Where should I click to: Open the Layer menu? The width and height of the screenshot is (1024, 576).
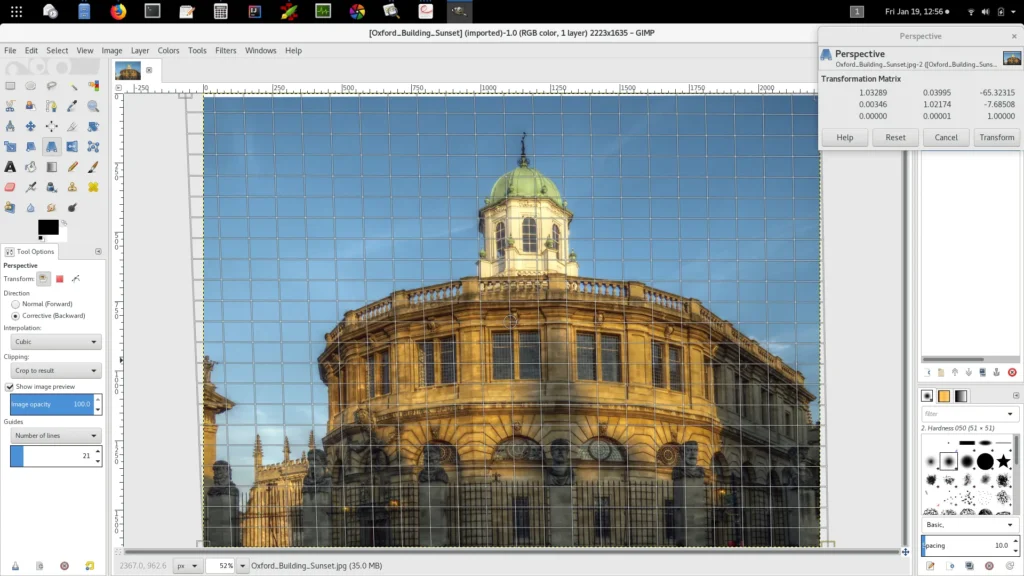point(140,50)
